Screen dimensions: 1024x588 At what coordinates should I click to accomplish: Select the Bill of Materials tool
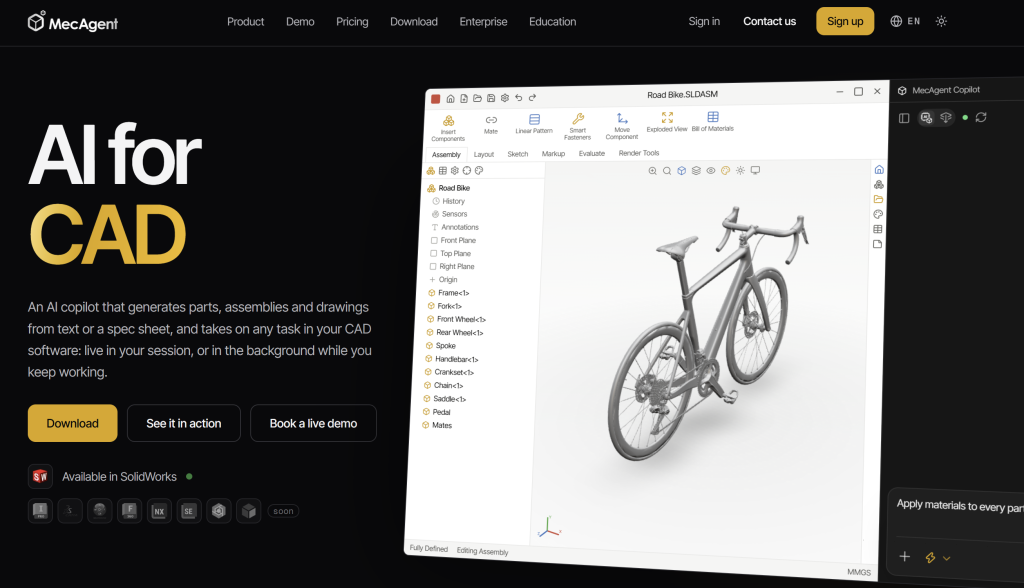pyautogui.click(x=712, y=121)
